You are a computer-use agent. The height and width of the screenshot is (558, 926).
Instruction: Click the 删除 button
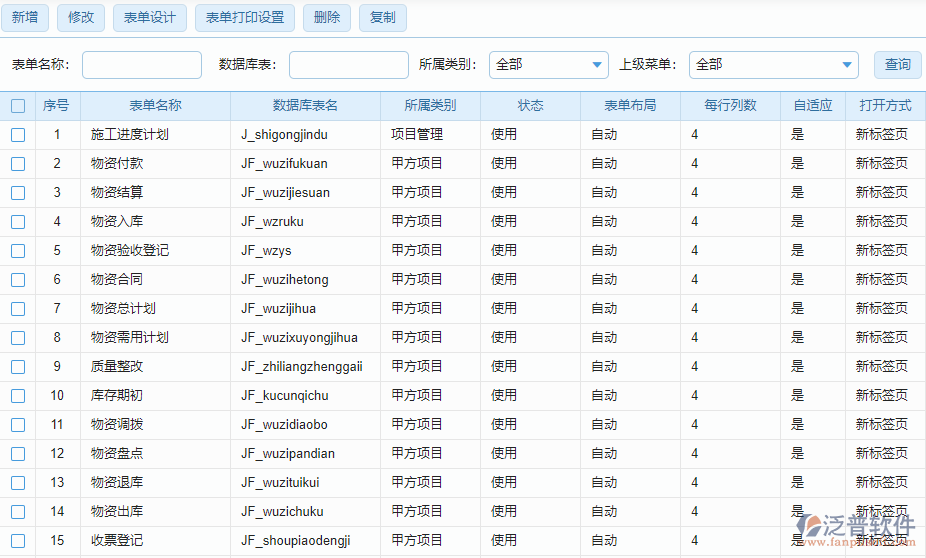327,18
